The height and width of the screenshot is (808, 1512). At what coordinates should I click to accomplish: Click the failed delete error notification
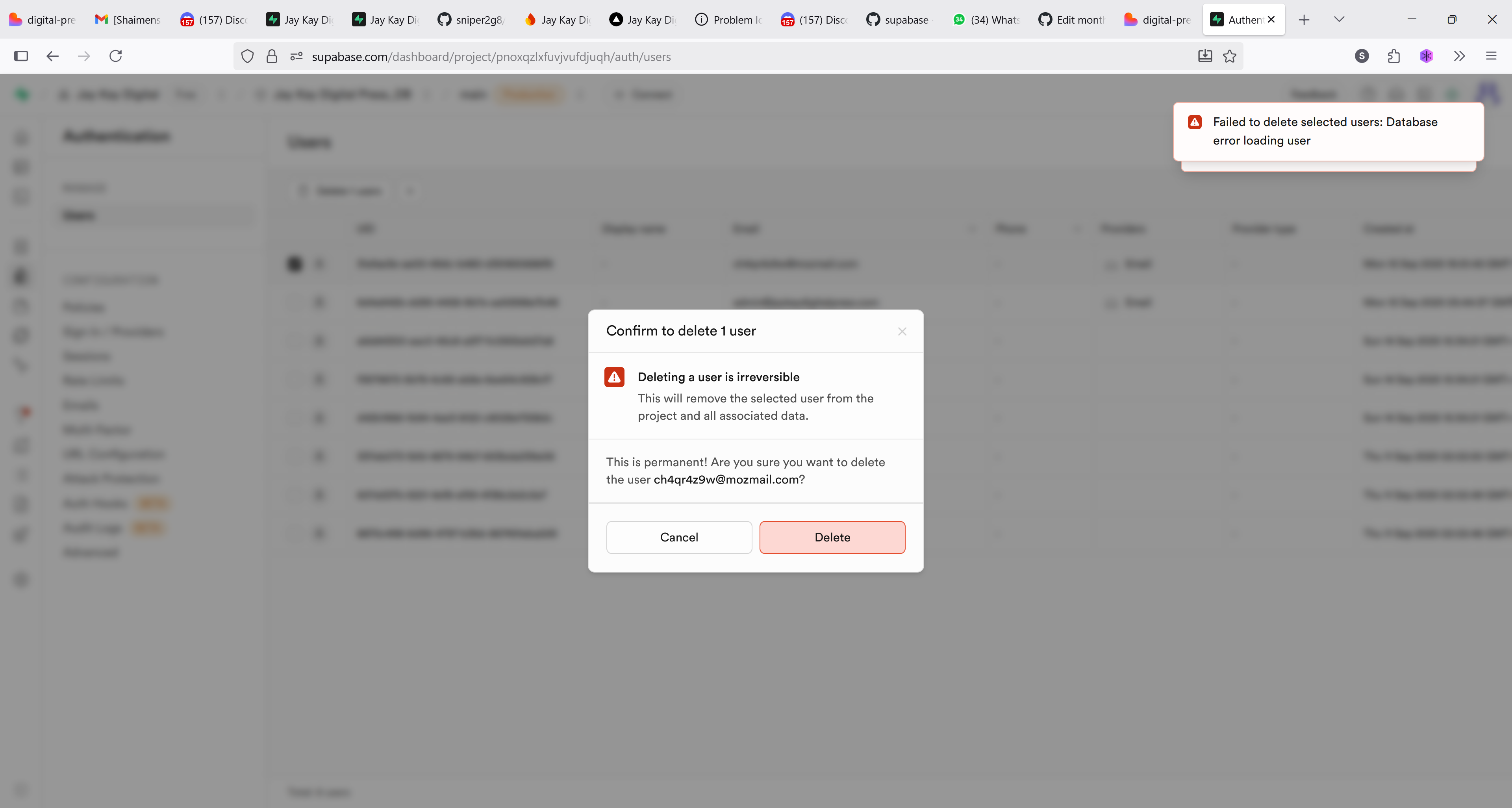[1327, 132]
